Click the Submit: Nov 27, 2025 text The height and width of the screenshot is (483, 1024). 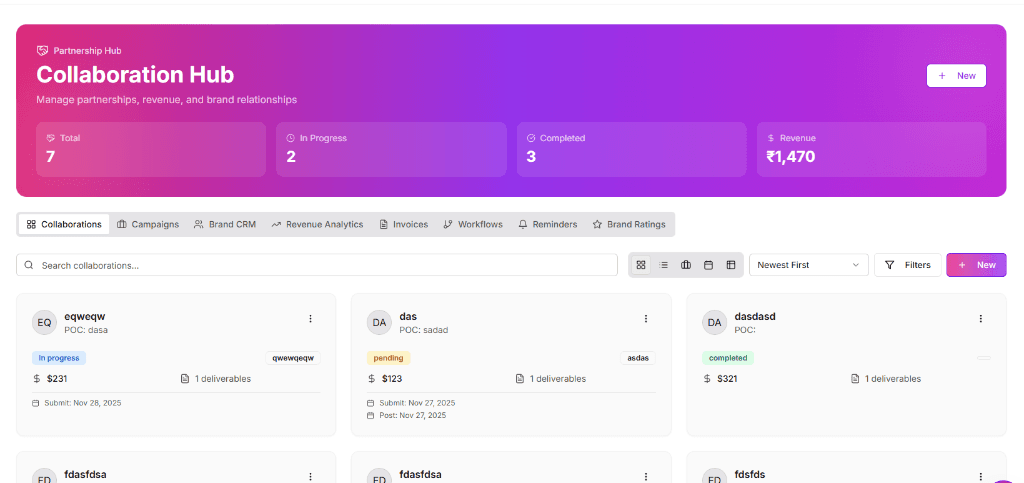pos(417,403)
